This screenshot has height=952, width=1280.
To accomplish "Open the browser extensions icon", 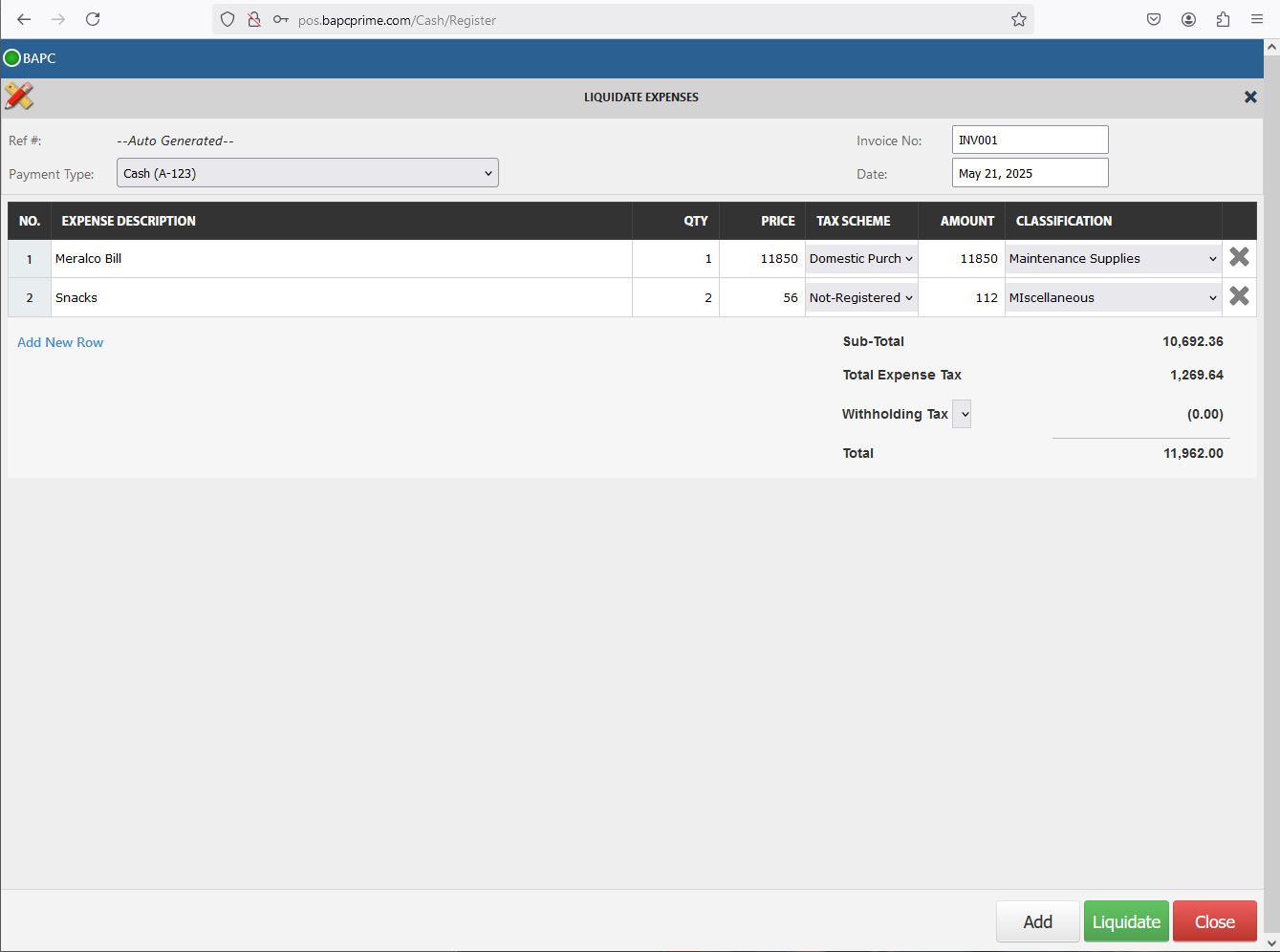I will (1223, 19).
